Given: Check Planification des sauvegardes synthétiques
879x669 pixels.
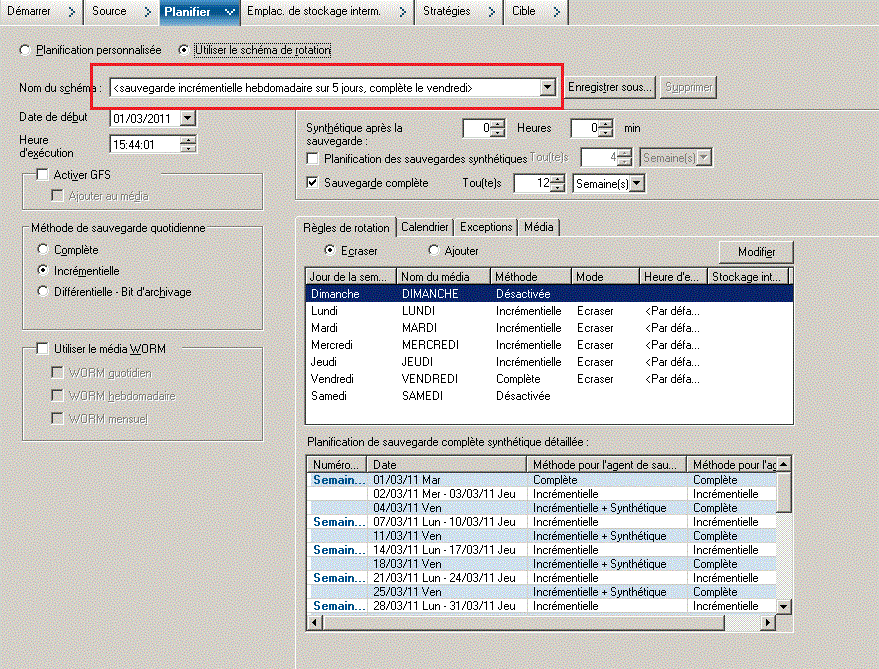Looking at the screenshot, I should (313, 158).
